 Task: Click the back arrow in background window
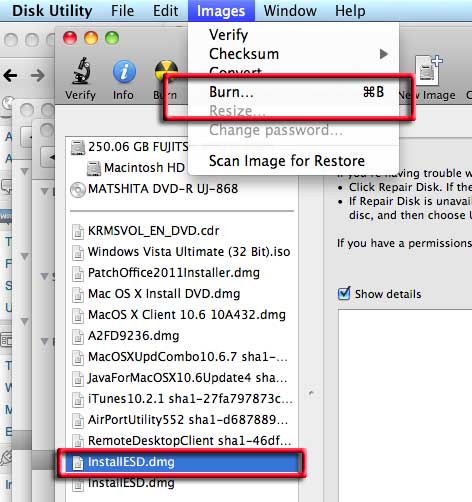coord(10,75)
